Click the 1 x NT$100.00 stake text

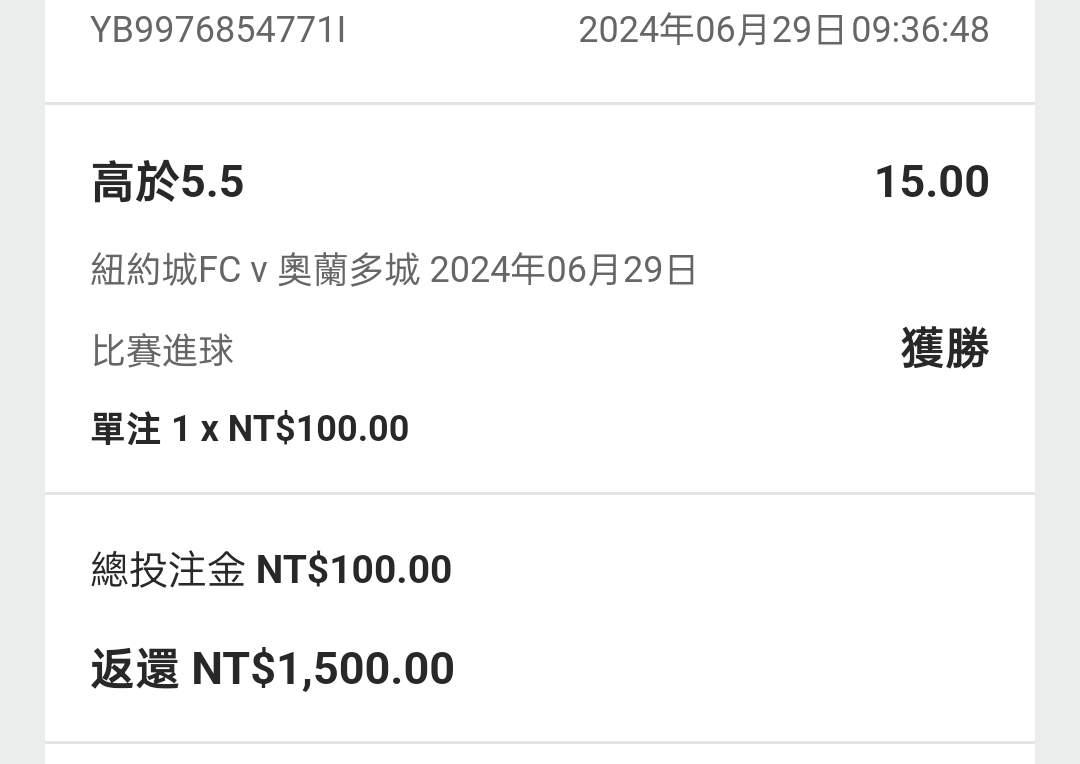(290, 429)
